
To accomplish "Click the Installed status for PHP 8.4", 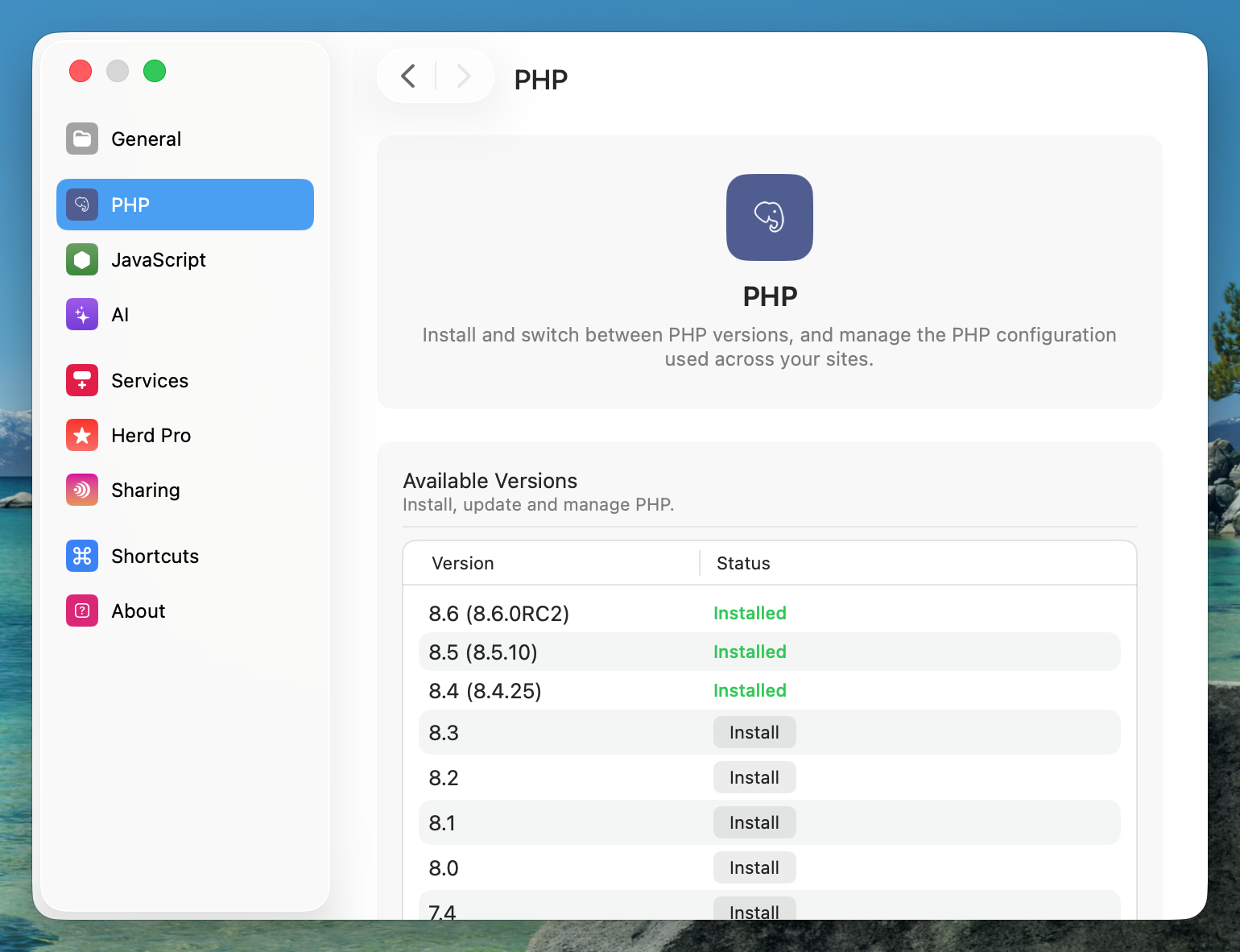I will coord(750,690).
